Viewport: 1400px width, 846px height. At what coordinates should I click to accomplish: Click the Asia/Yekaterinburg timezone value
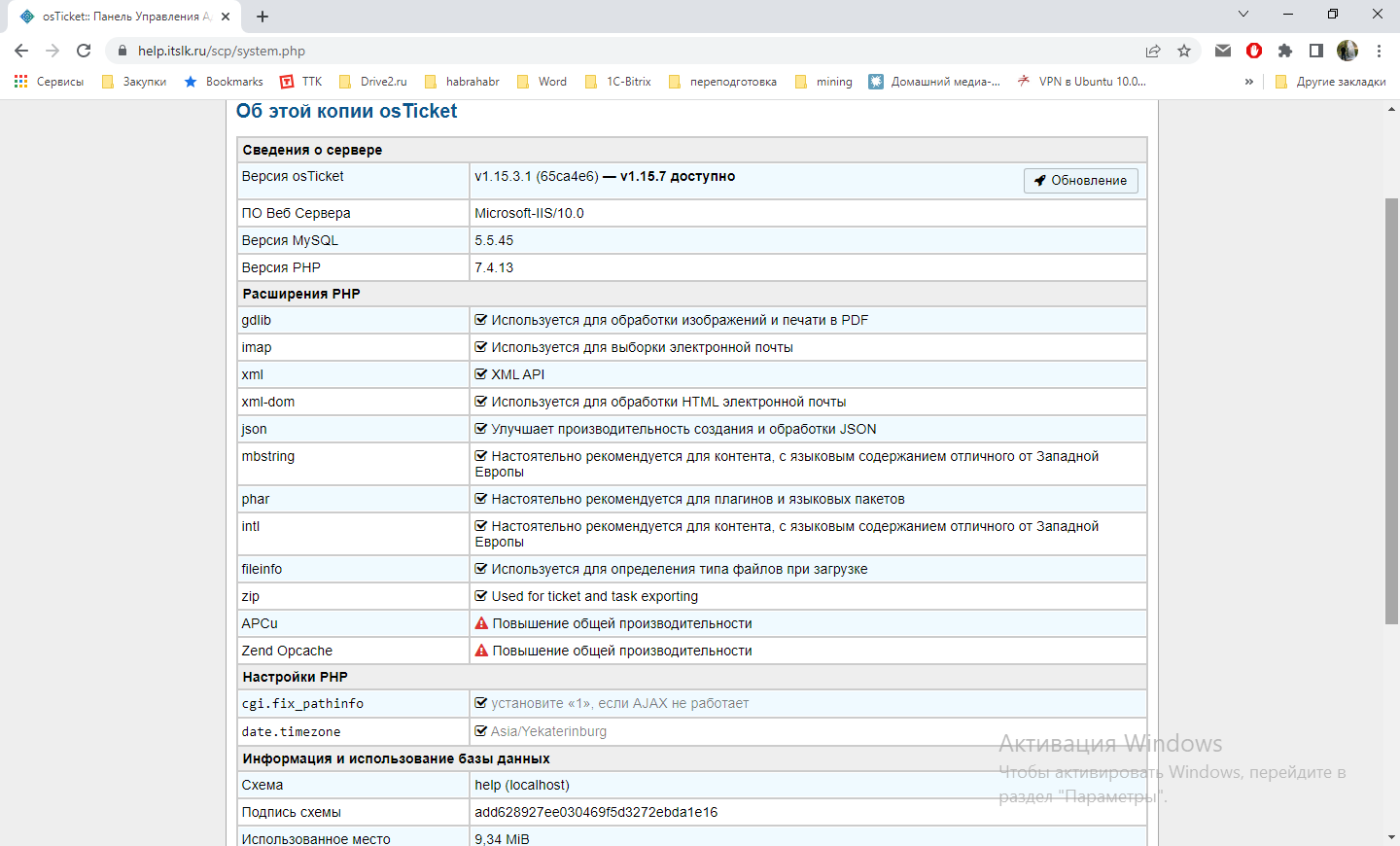point(548,731)
